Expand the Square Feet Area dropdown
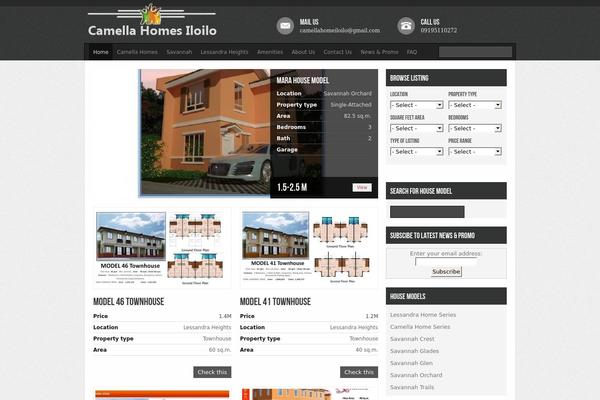The width and height of the screenshot is (600, 400). click(x=416, y=128)
